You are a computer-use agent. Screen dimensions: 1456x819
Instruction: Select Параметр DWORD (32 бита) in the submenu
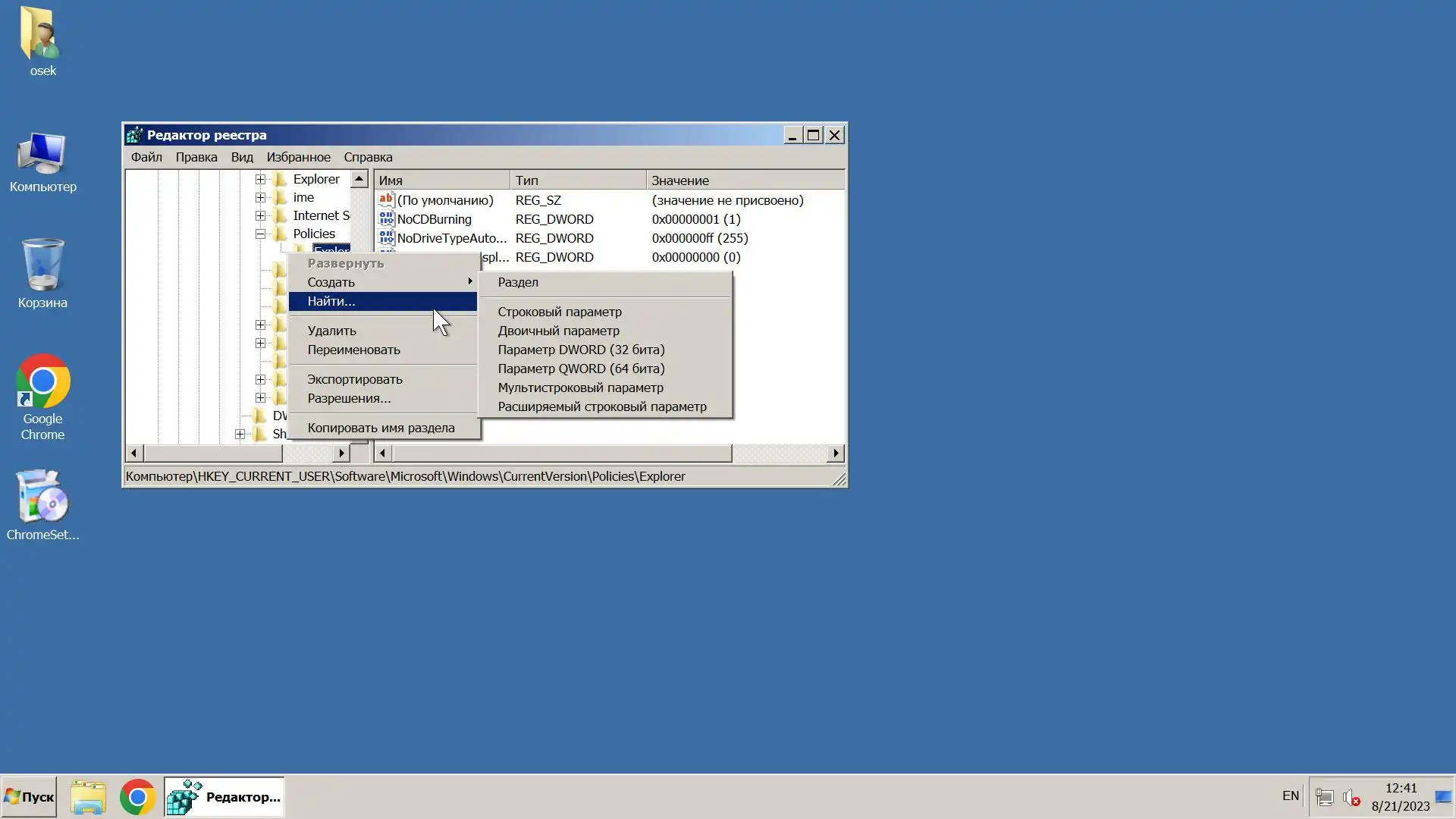pyautogui.click(x=581, y=350)
